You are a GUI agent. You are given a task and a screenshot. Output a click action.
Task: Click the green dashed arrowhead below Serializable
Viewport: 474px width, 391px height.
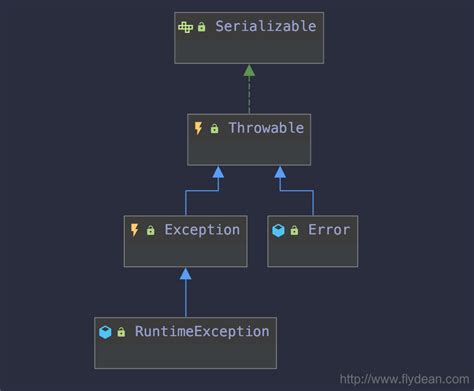249,70
